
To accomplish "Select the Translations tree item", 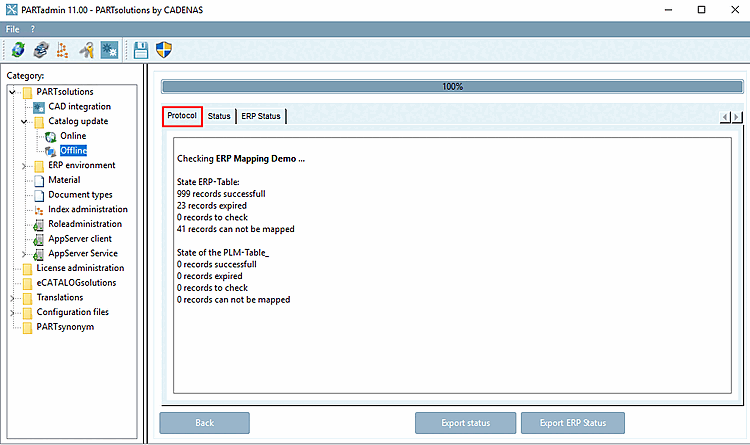I will coord(60,298).
